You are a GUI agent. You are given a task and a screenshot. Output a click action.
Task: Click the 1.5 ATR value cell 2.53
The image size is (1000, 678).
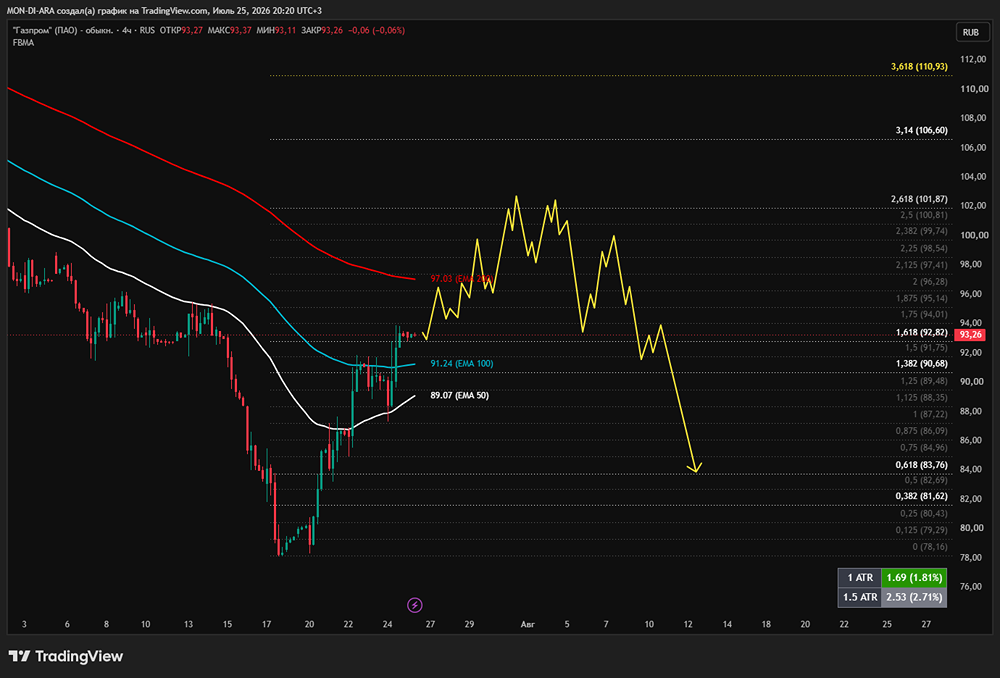(x=914, y=597)
